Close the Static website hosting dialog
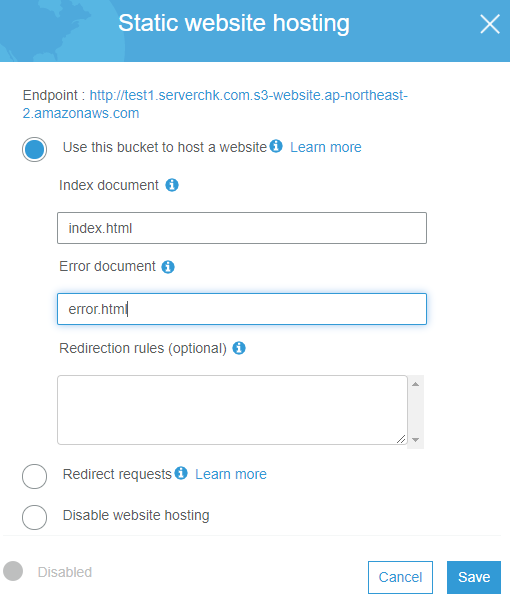 coord(490,24)
